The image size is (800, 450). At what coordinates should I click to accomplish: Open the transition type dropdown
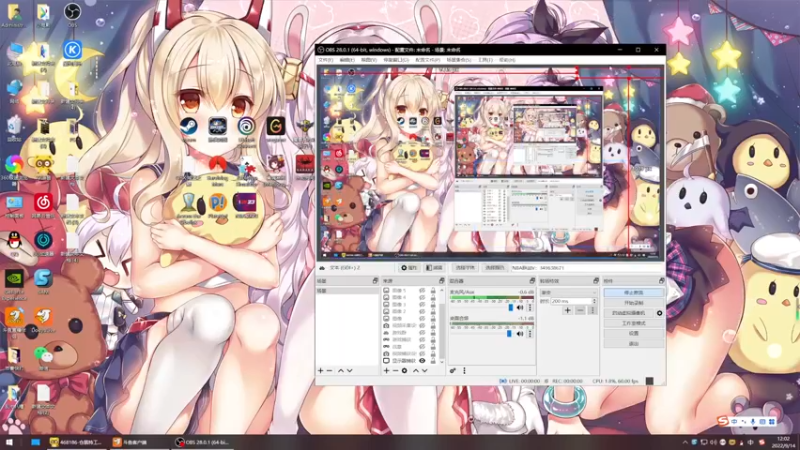click(568, 292)
